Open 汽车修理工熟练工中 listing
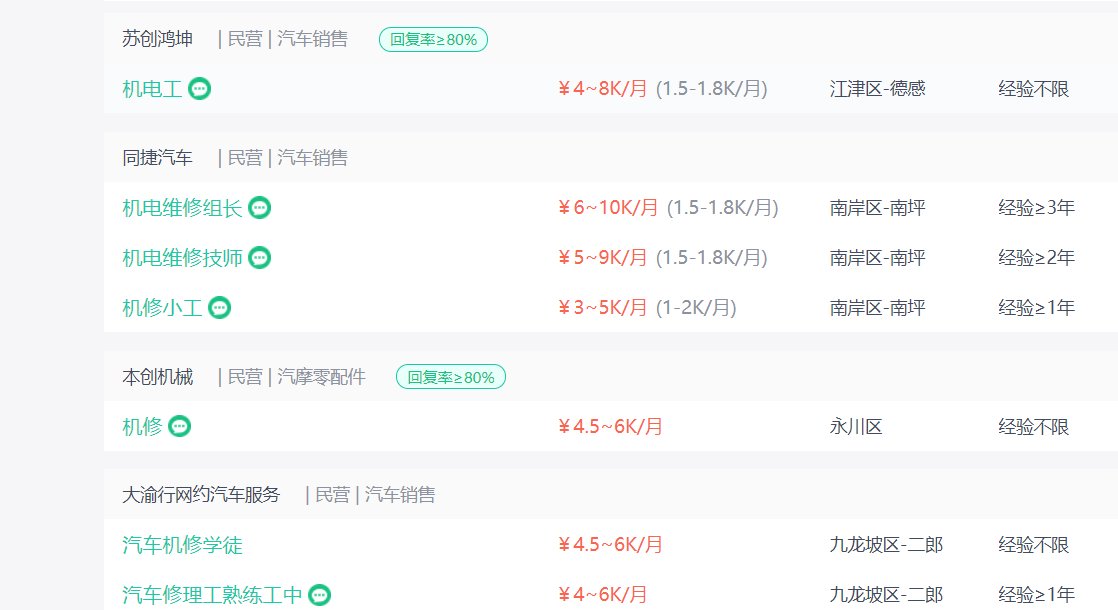The image size is (1118, 610). click(212, 595)
